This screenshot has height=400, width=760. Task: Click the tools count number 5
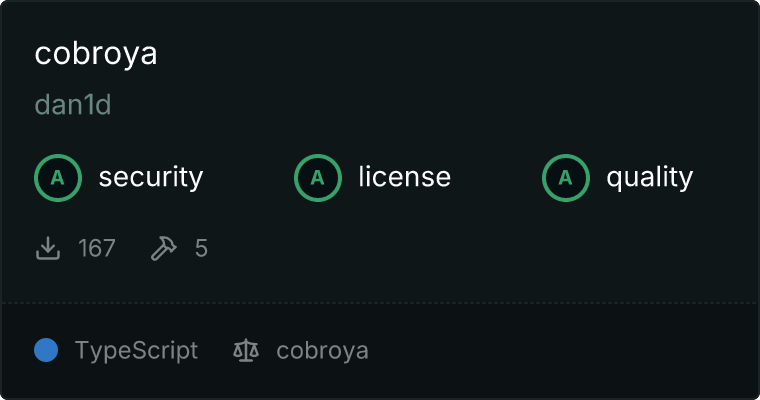(x=201, y=248)
